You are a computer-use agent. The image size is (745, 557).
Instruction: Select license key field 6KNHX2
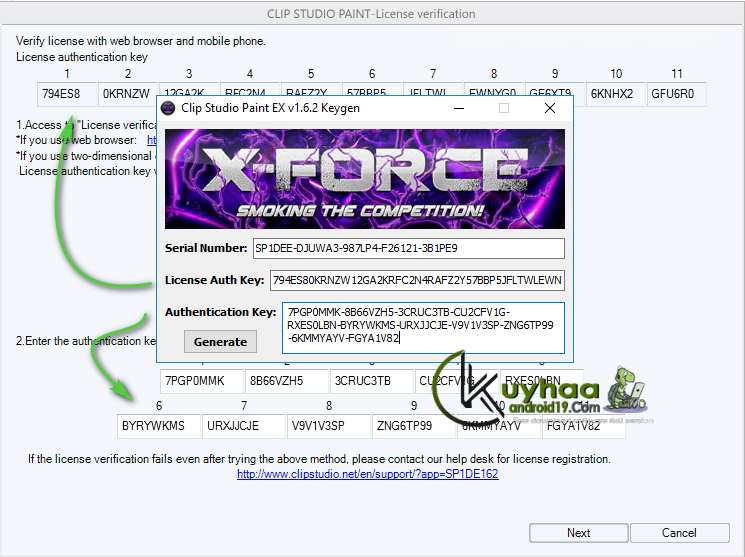tap(615, 94)
